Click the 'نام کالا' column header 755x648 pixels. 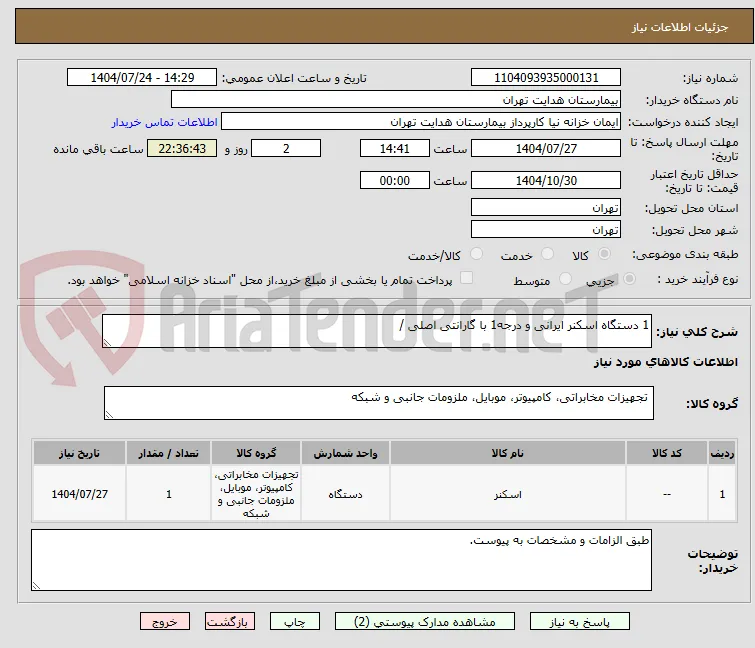(508, 453)
